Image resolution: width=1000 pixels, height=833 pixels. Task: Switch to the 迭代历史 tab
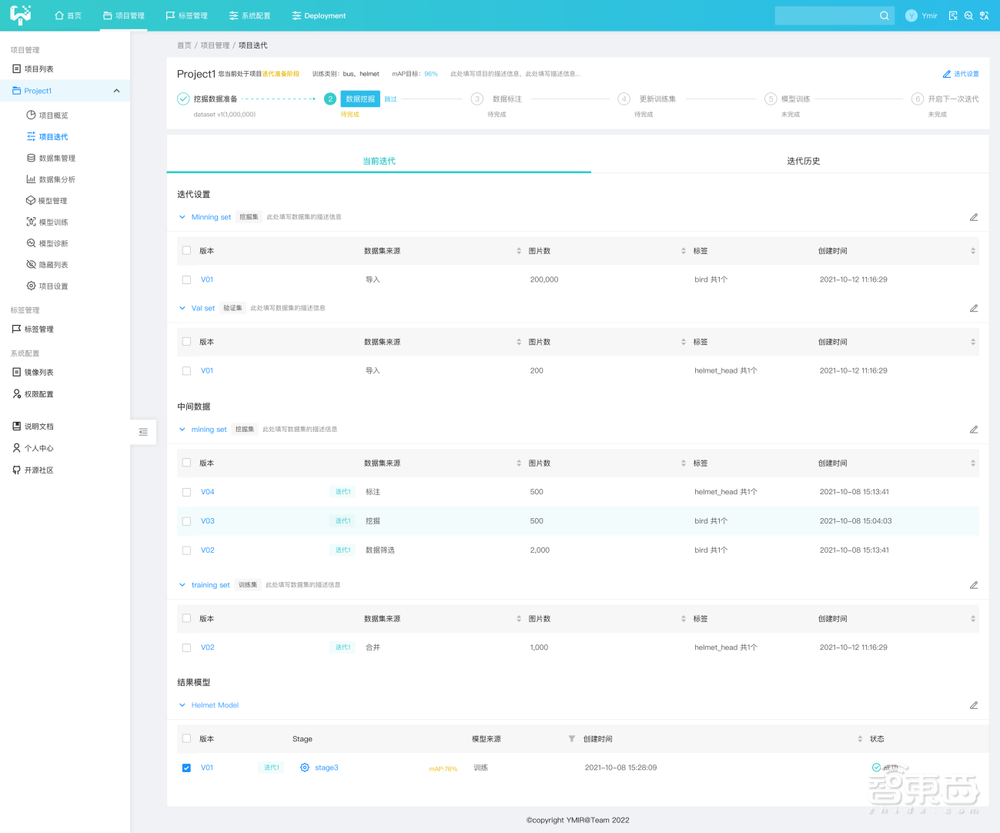802,161
